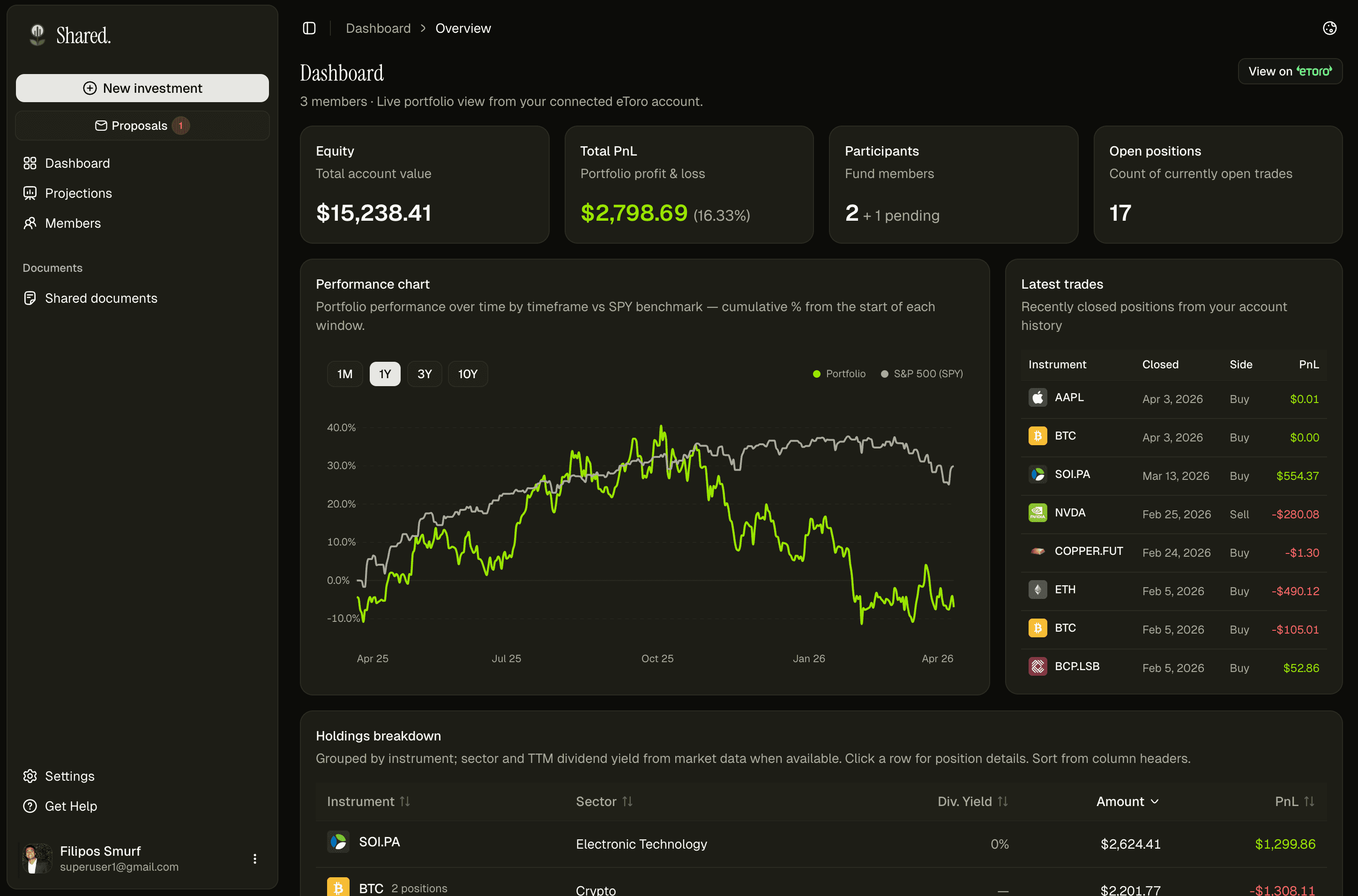
Task: Select Dashboard in the breadcrumb
Action: point(378,28)
